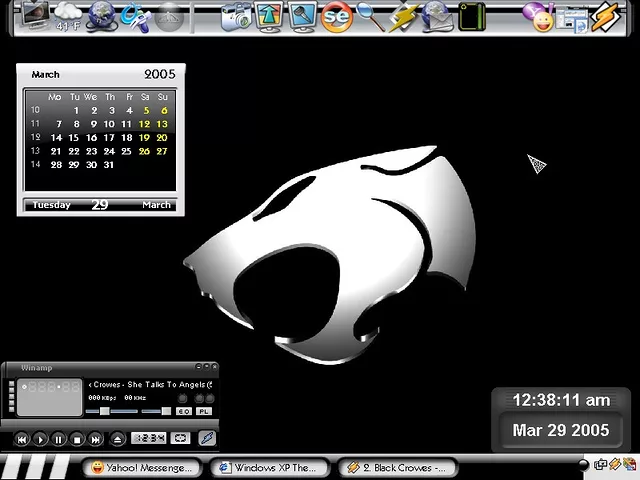Play the track in Winamp
The height and width of the screenshot is (480, 640).
40,439
